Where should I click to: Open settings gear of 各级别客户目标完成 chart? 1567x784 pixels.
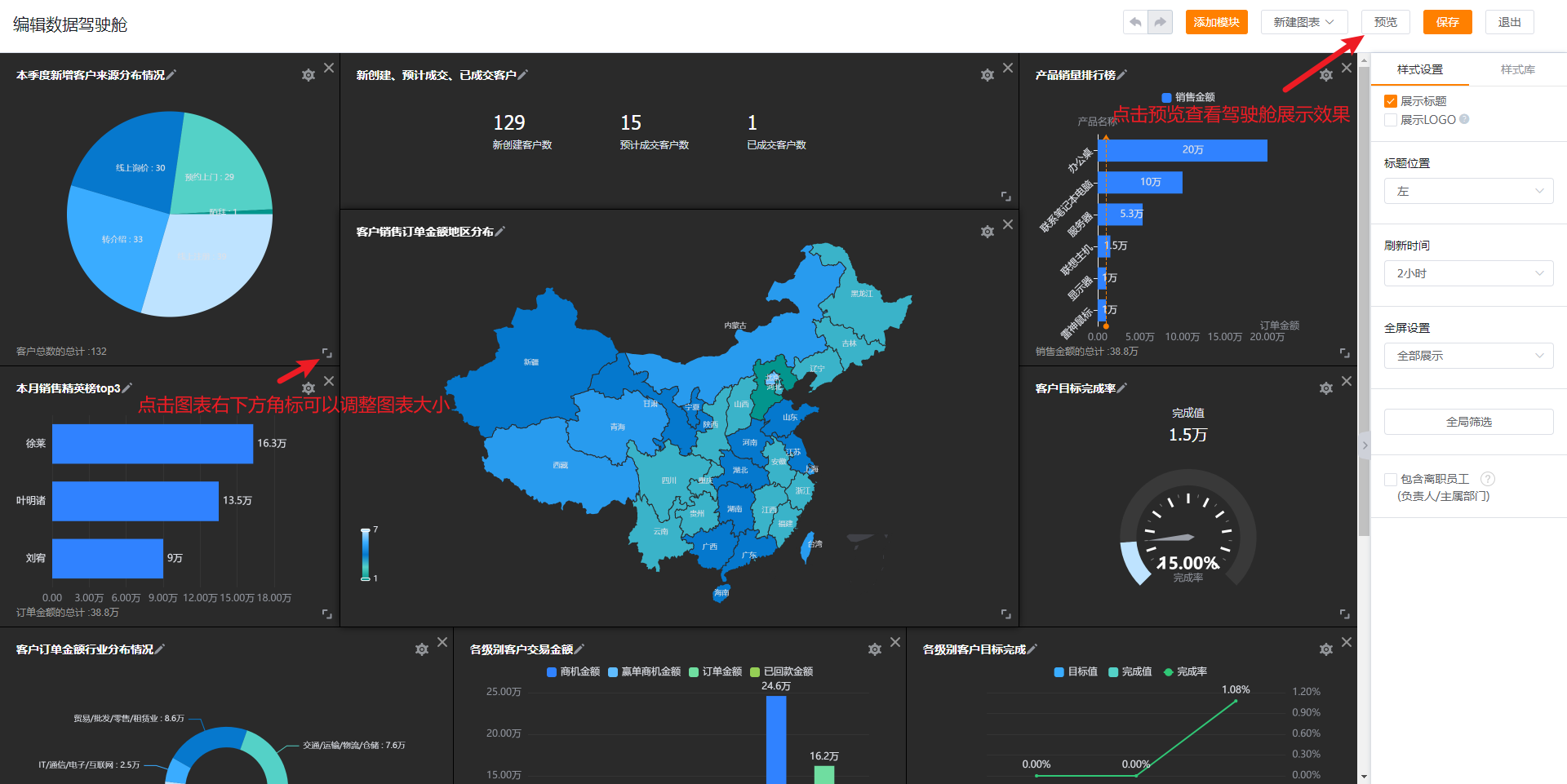[1326, 649]
